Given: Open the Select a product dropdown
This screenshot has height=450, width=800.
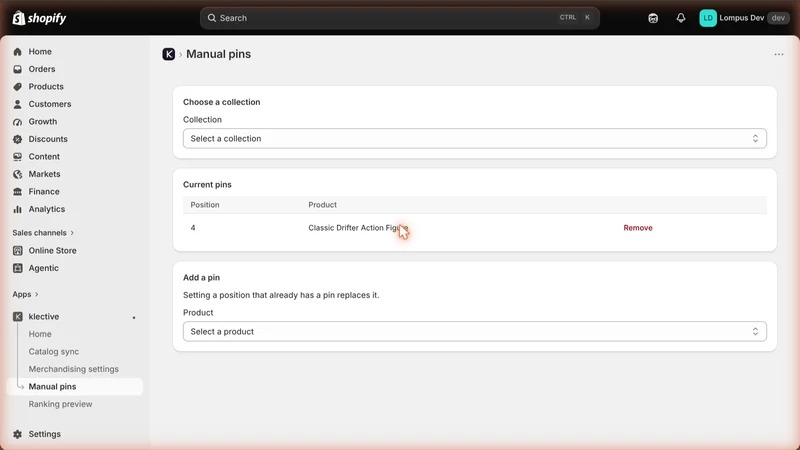Looking at the screenshot, I should [474, 332].
